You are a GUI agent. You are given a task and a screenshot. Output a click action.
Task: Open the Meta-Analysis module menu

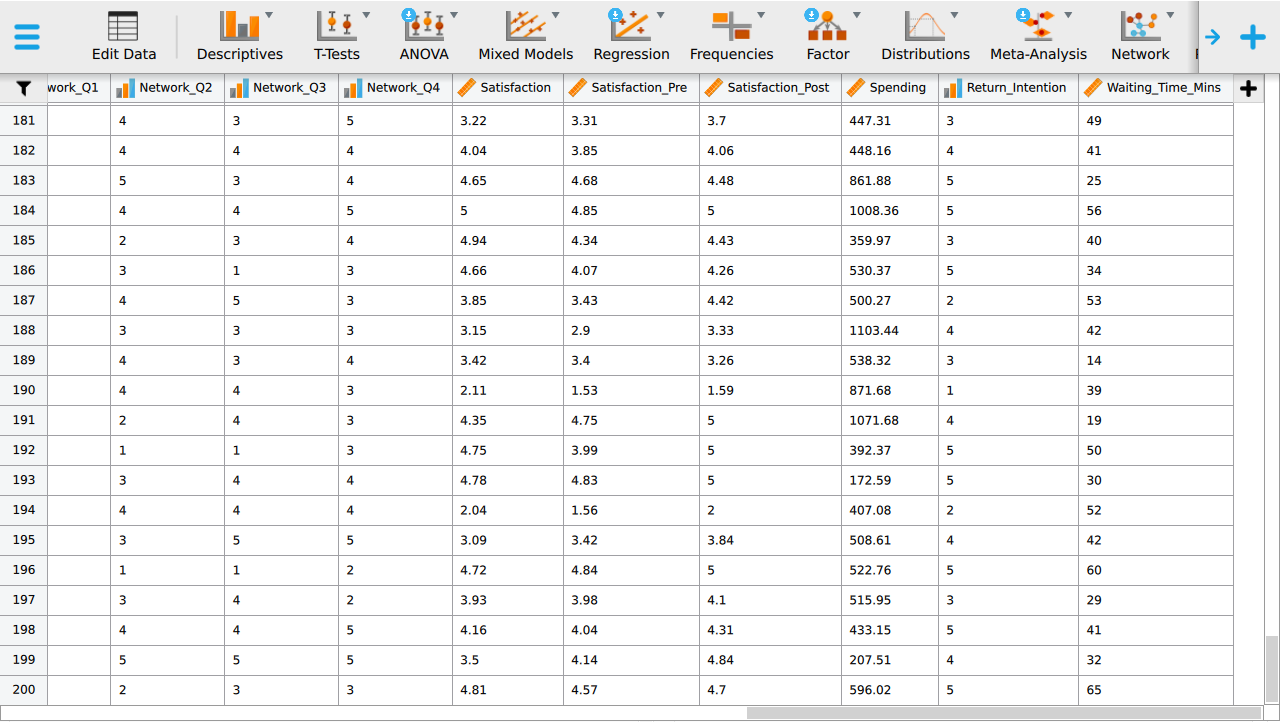click(1038, 37)
